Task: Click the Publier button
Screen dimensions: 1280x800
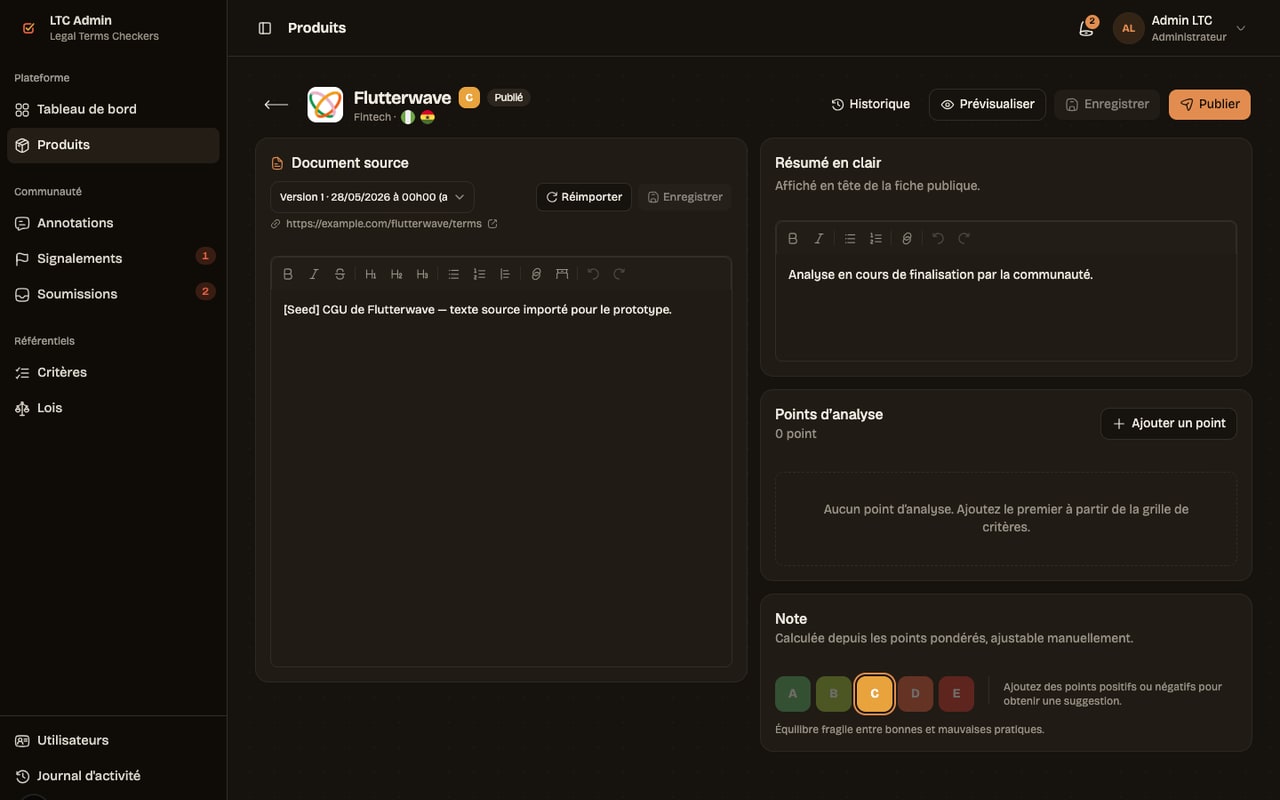Action: 1209,104
